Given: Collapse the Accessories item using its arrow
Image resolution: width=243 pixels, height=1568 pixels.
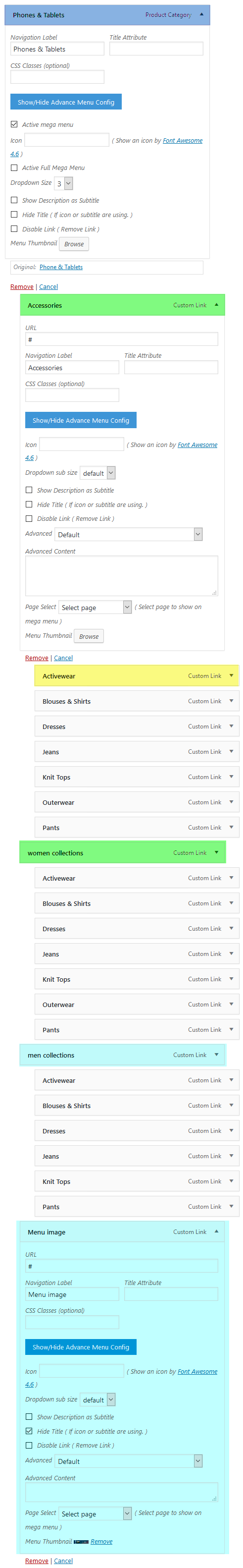Looking at the screenshot, I should click(x=216, y=304).
